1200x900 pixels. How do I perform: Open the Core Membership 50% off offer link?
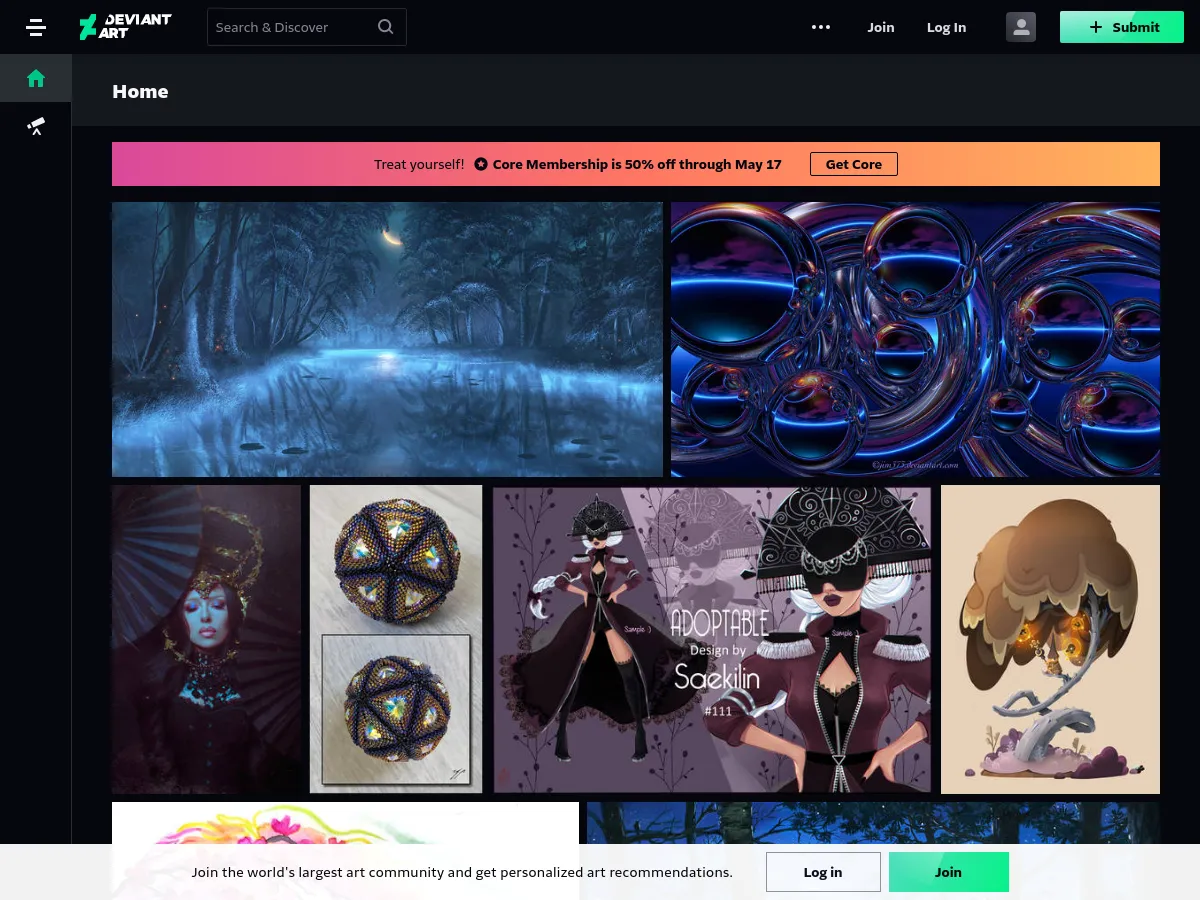tap(637, 164)
